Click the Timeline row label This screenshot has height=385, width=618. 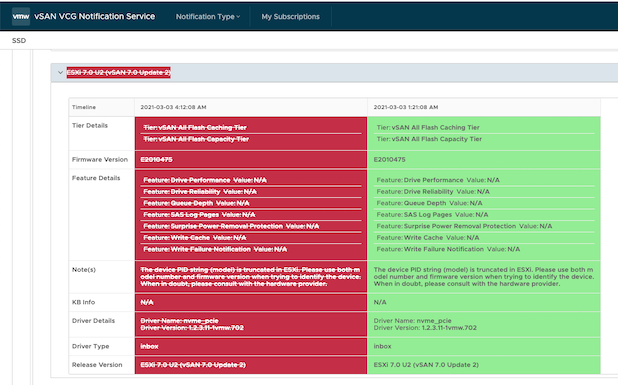click(84, 107)
